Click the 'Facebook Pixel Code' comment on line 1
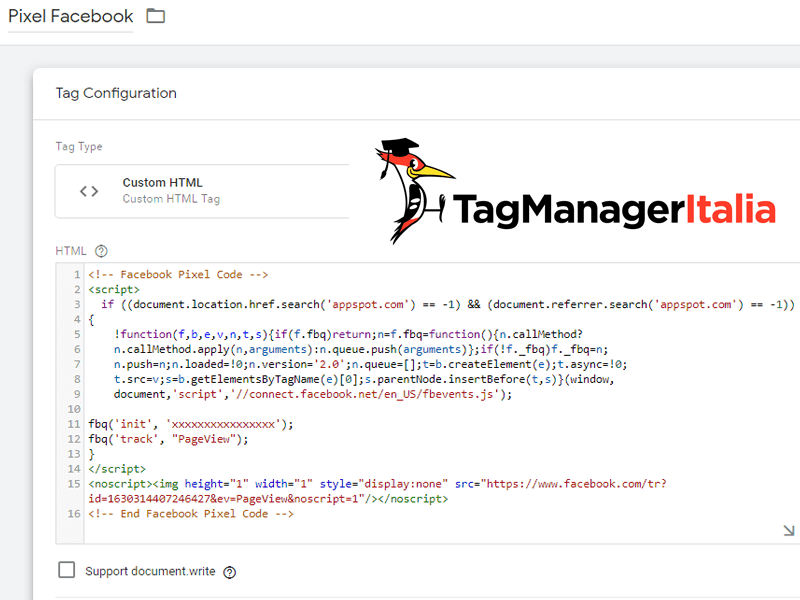This screenshot has height=600, width=800. click(178, 274)
